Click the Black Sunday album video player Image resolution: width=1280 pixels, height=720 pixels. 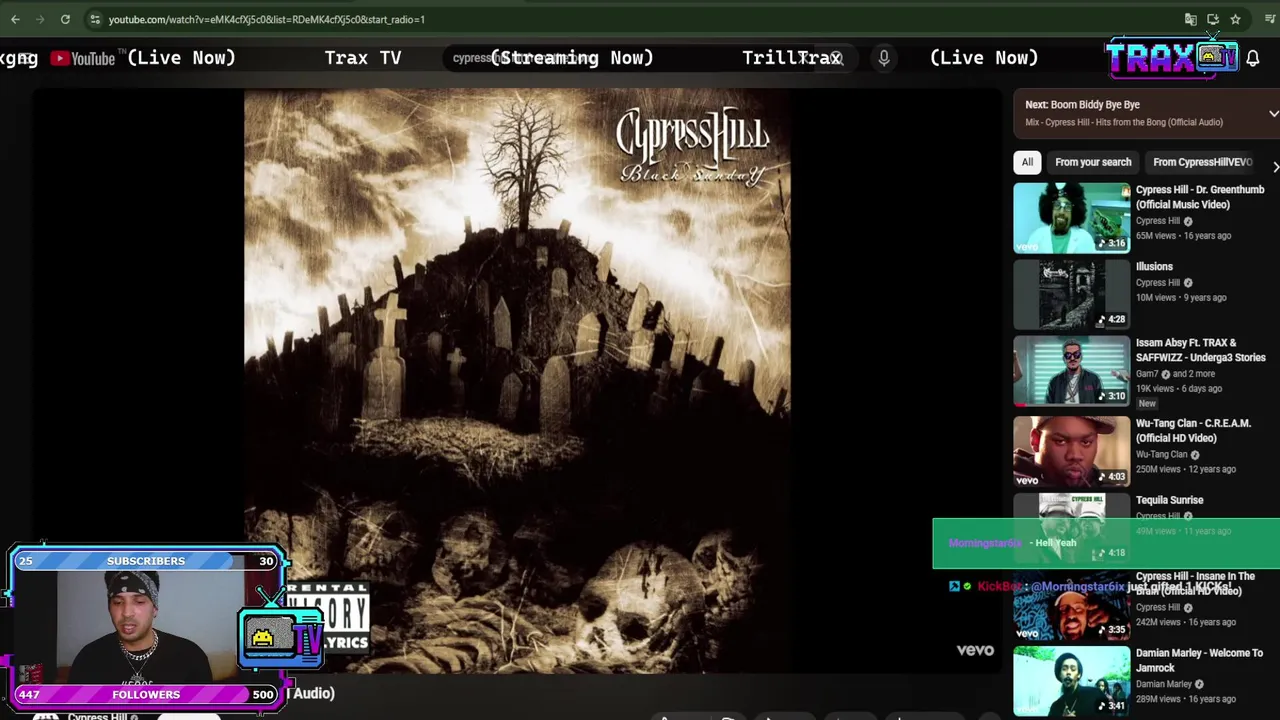517,380
